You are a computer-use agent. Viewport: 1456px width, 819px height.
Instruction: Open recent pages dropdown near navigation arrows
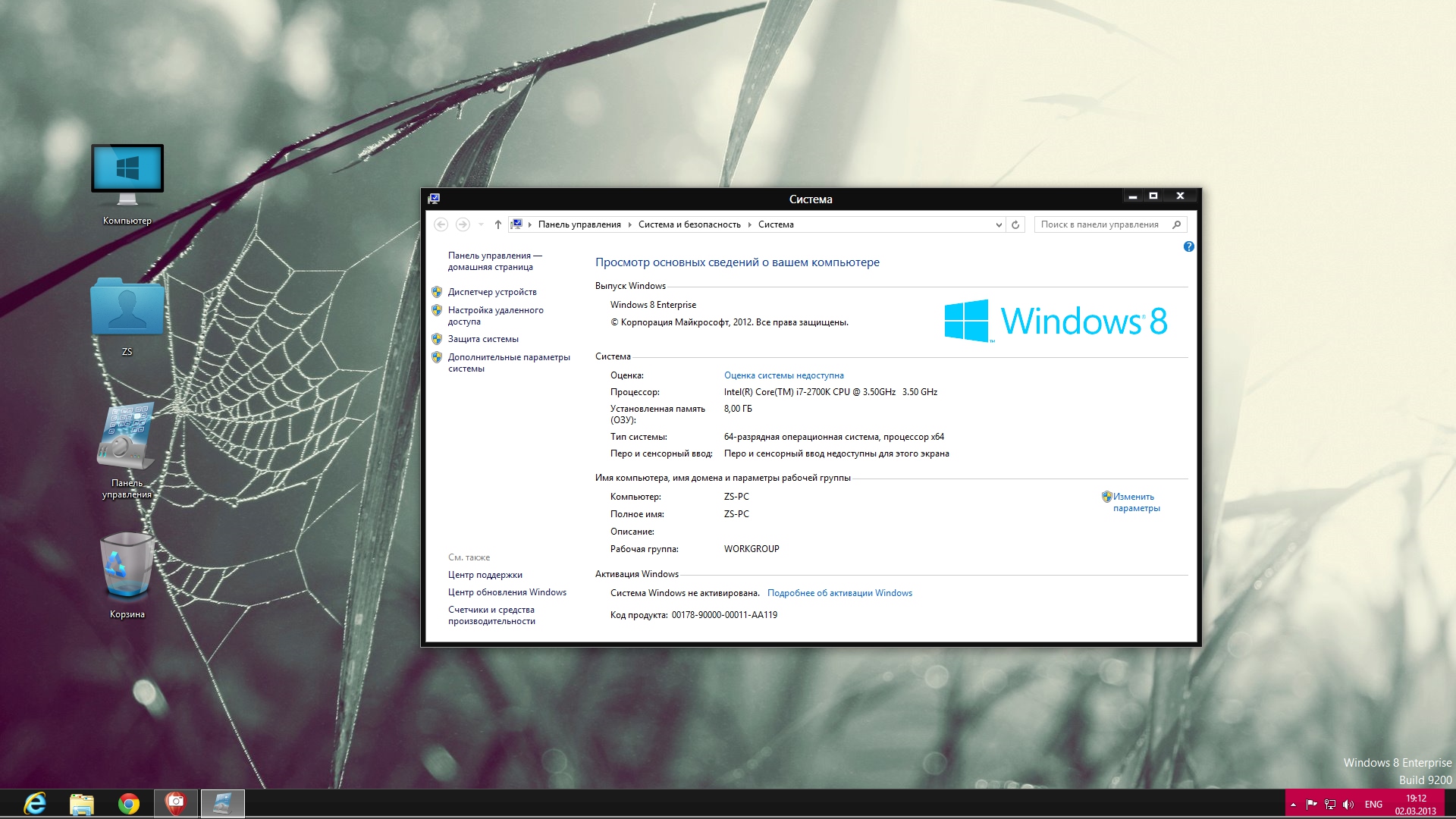[x=481, y=224]
